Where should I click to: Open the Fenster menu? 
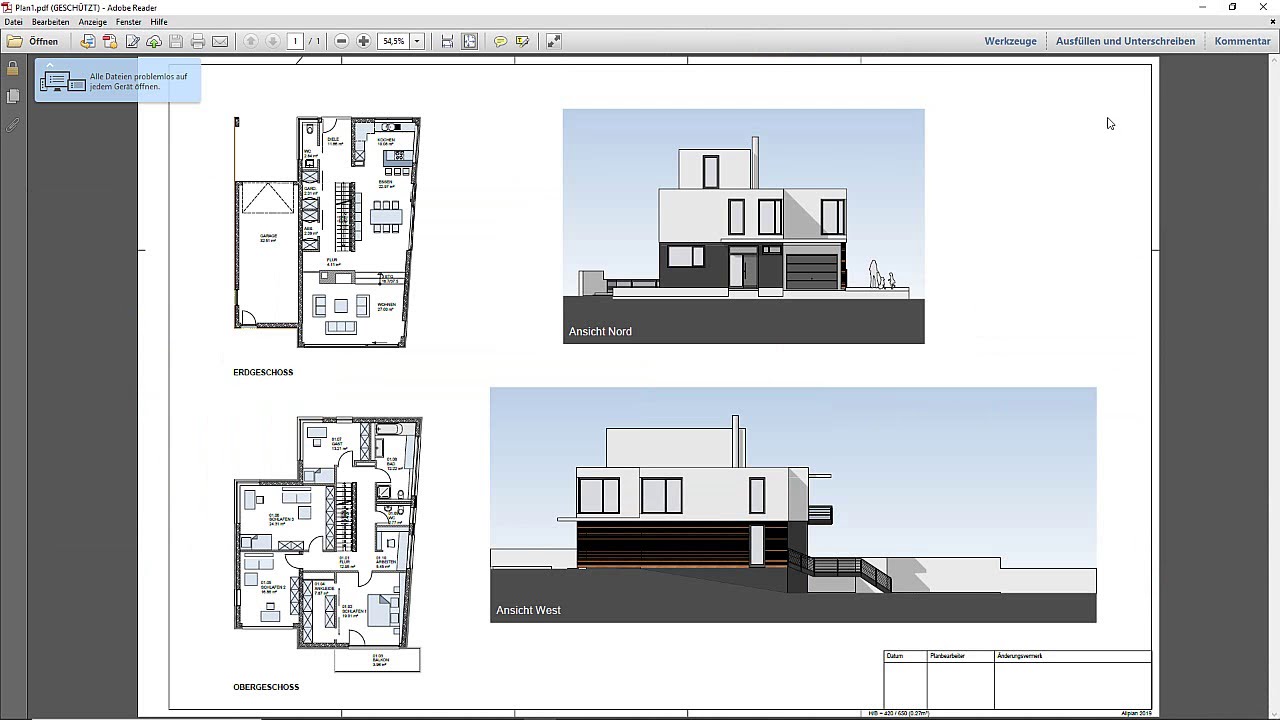pos(129,21)
